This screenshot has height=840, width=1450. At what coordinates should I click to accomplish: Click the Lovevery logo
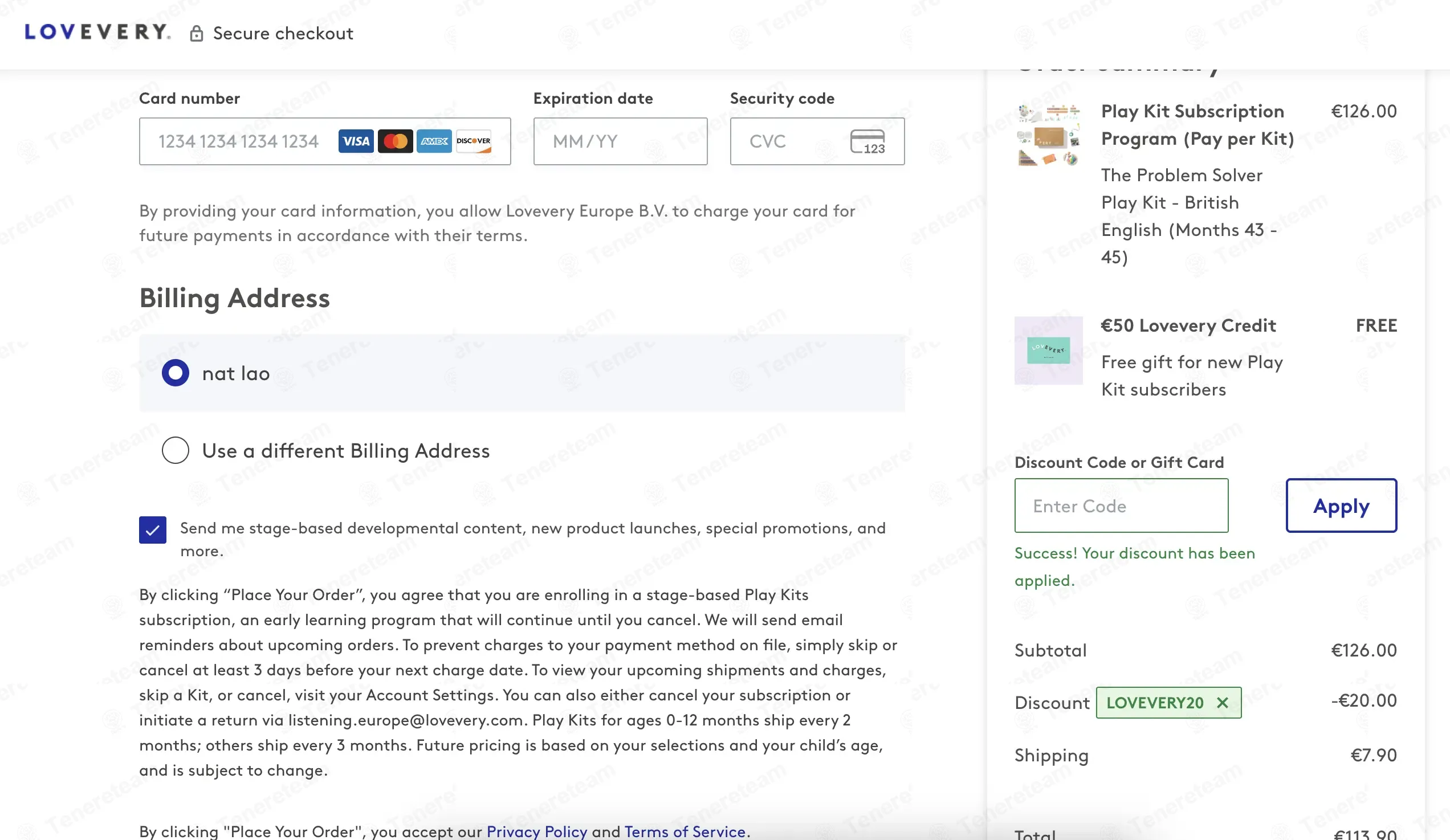[x=97, y=32]
